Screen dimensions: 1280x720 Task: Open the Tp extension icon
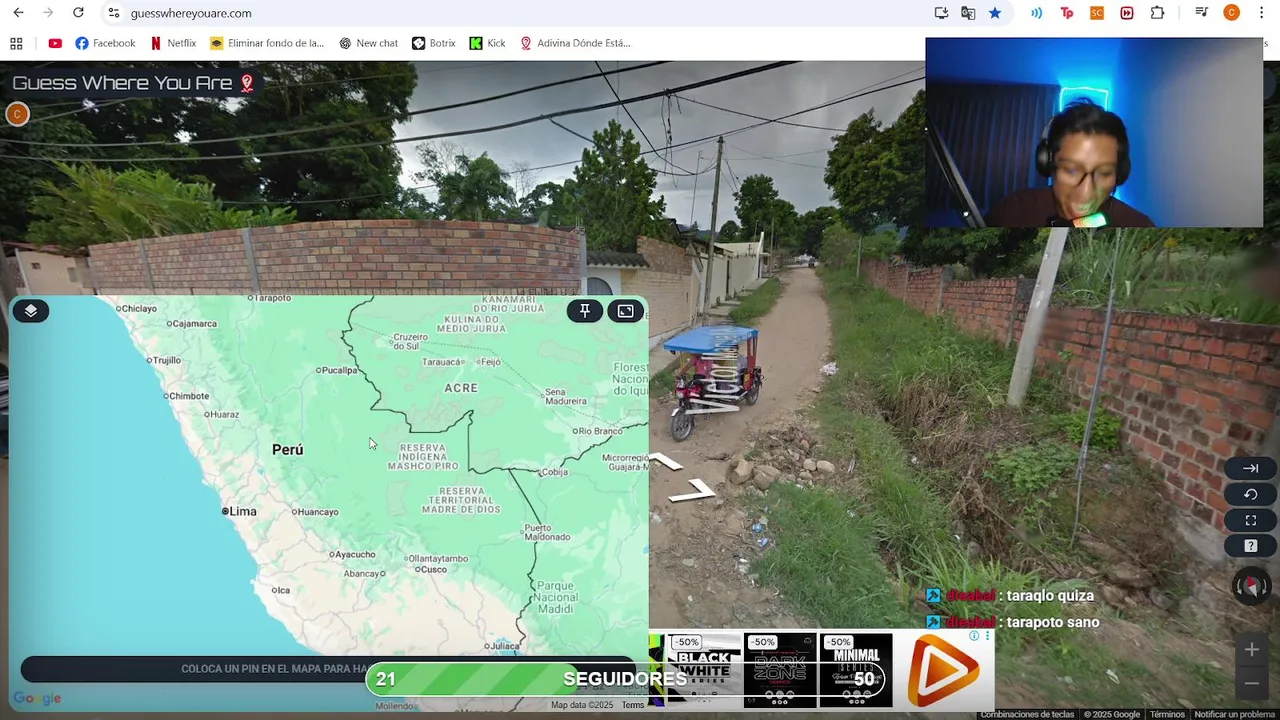point(1067,13)
